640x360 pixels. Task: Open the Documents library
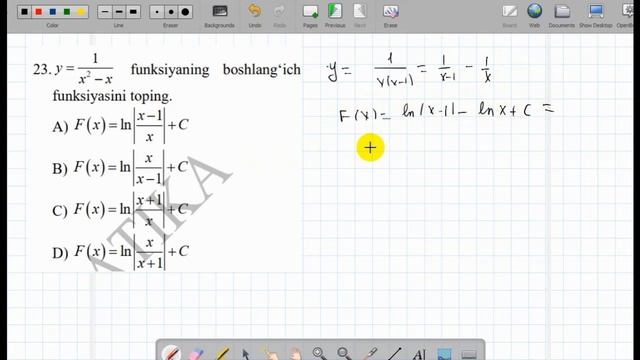tap(562, 16)
